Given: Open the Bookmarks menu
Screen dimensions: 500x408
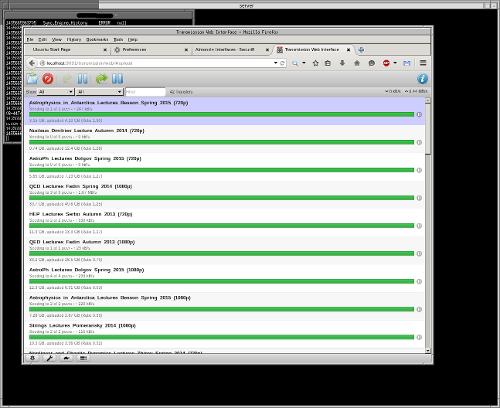Looking at the screenshot, I should [x=97, y=39].
